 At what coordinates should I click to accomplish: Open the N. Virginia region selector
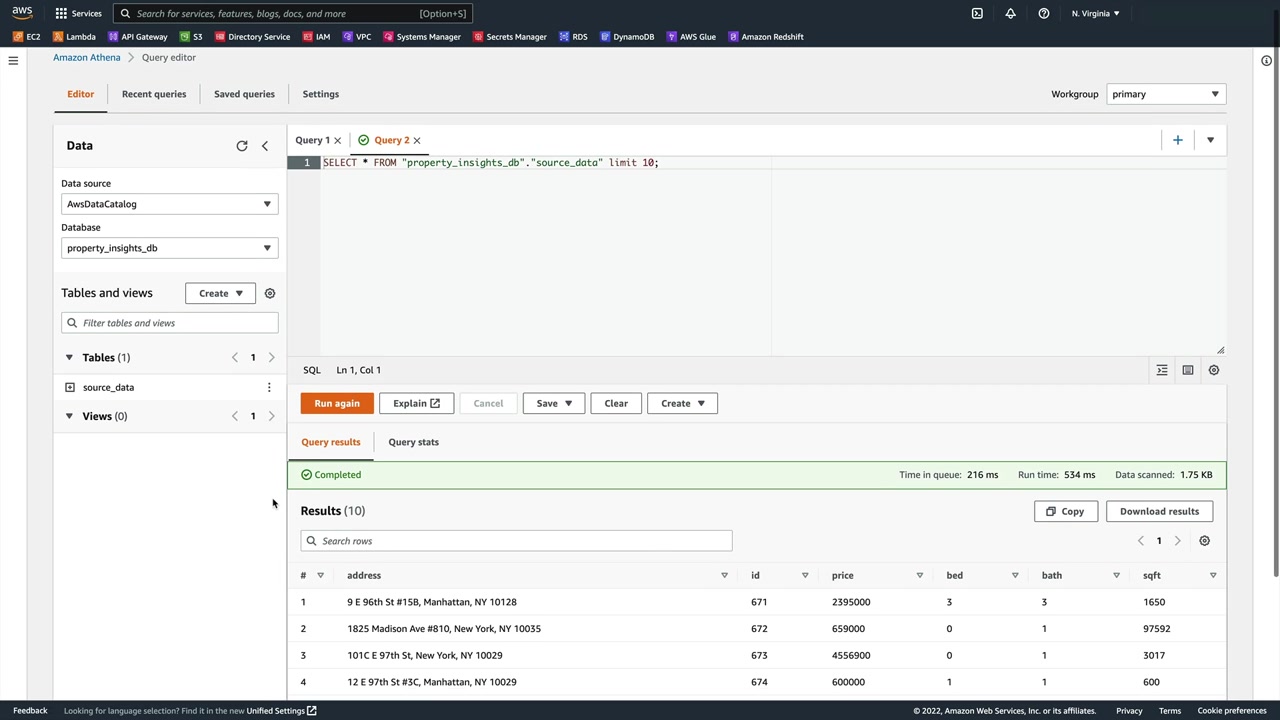click(x=1095, y=13)
